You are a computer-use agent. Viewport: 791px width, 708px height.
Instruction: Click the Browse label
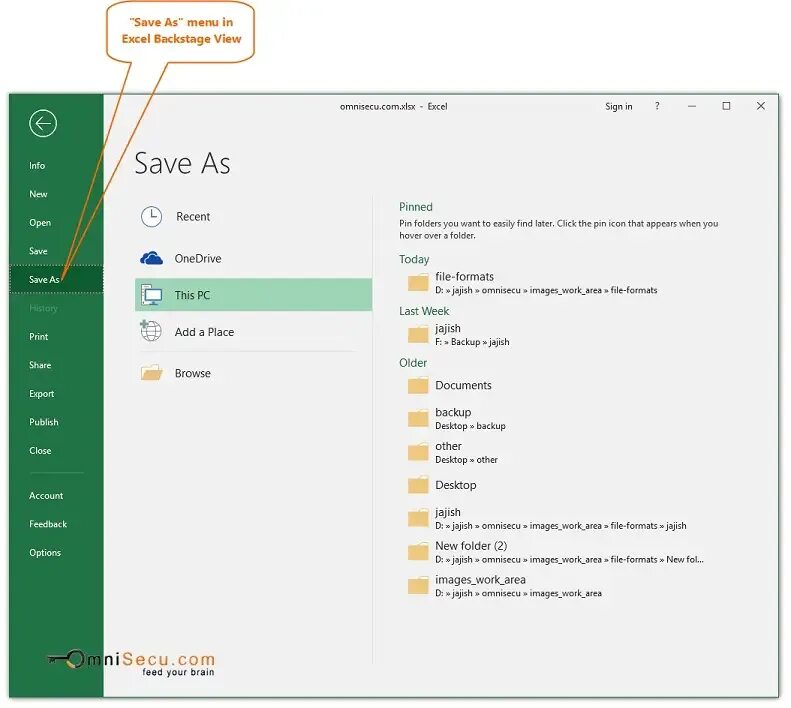pyautogui.click(x=193, y=373)
